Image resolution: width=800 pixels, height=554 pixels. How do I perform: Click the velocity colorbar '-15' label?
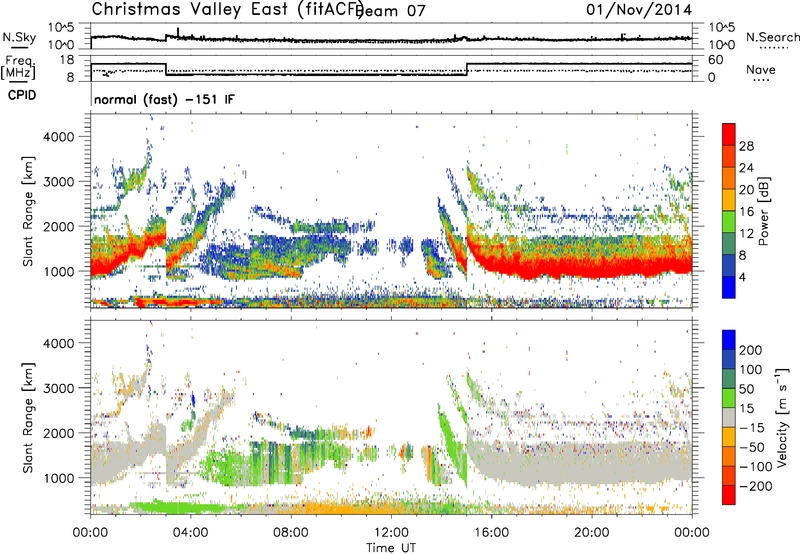[x=752, y=427]
